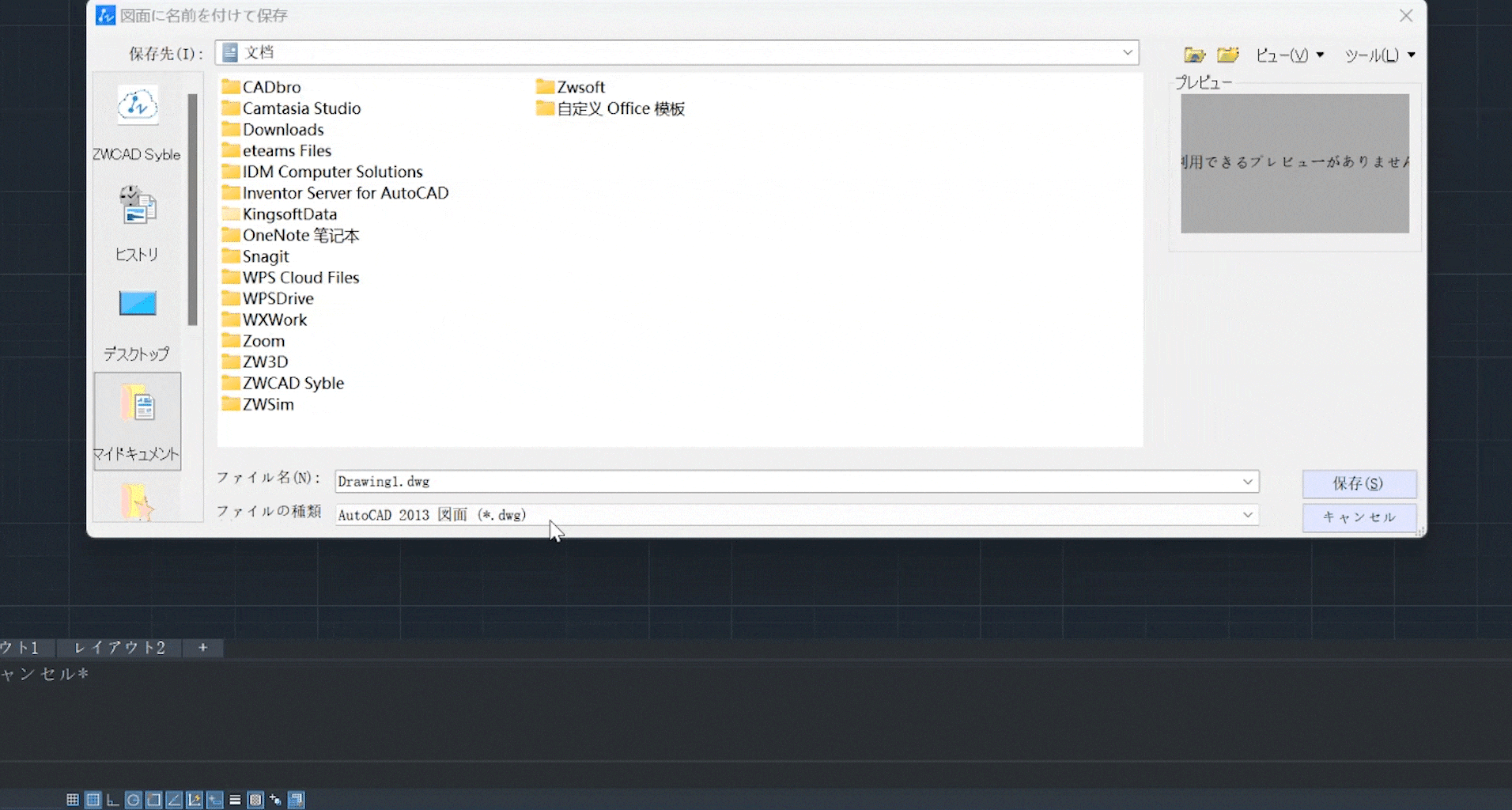Expand the 保存先 location combo box
The height and width of the screenshot is (810, 1512).
pos(1128,52)
